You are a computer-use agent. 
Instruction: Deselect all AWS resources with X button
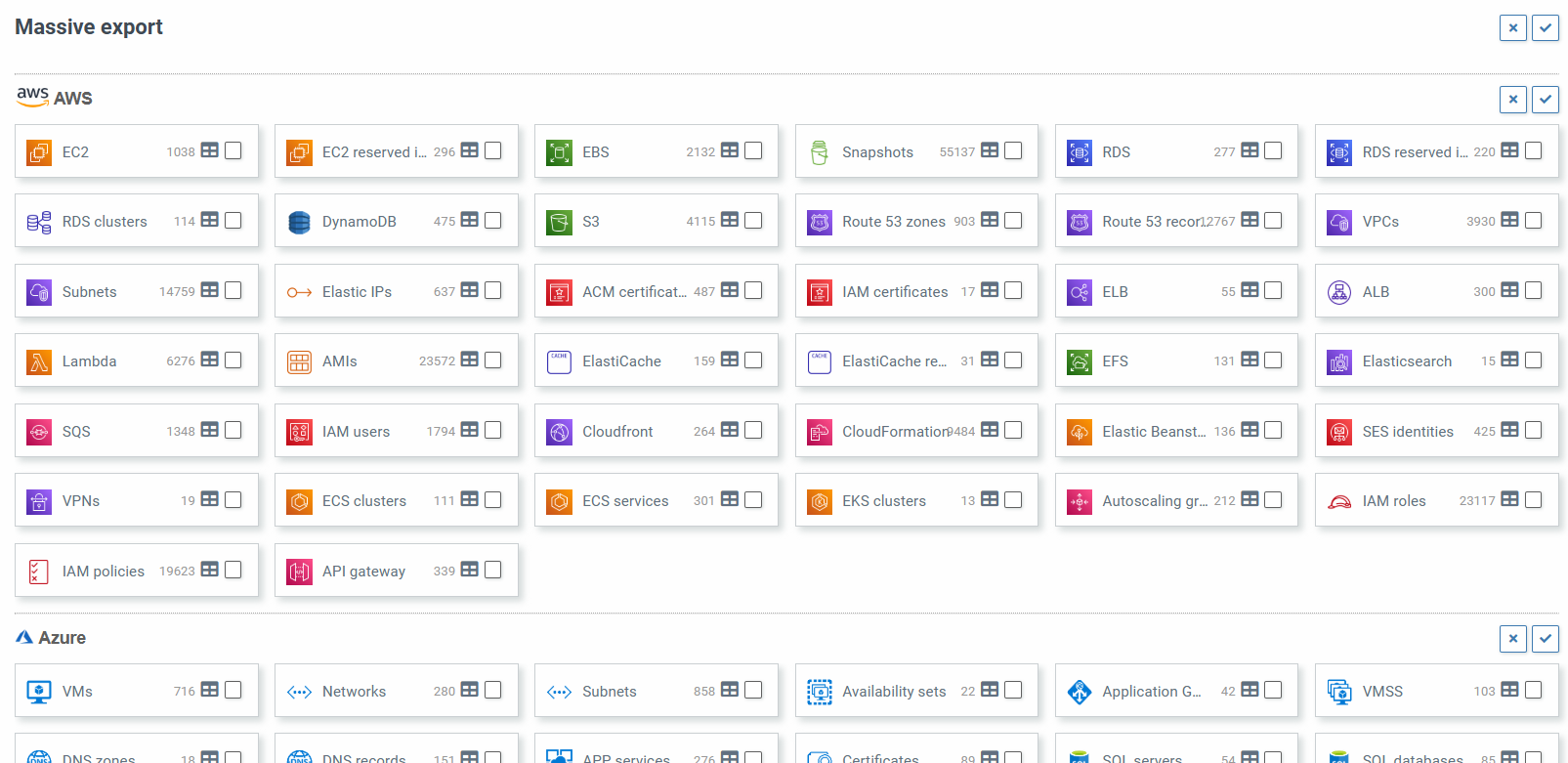point(1513,100)
